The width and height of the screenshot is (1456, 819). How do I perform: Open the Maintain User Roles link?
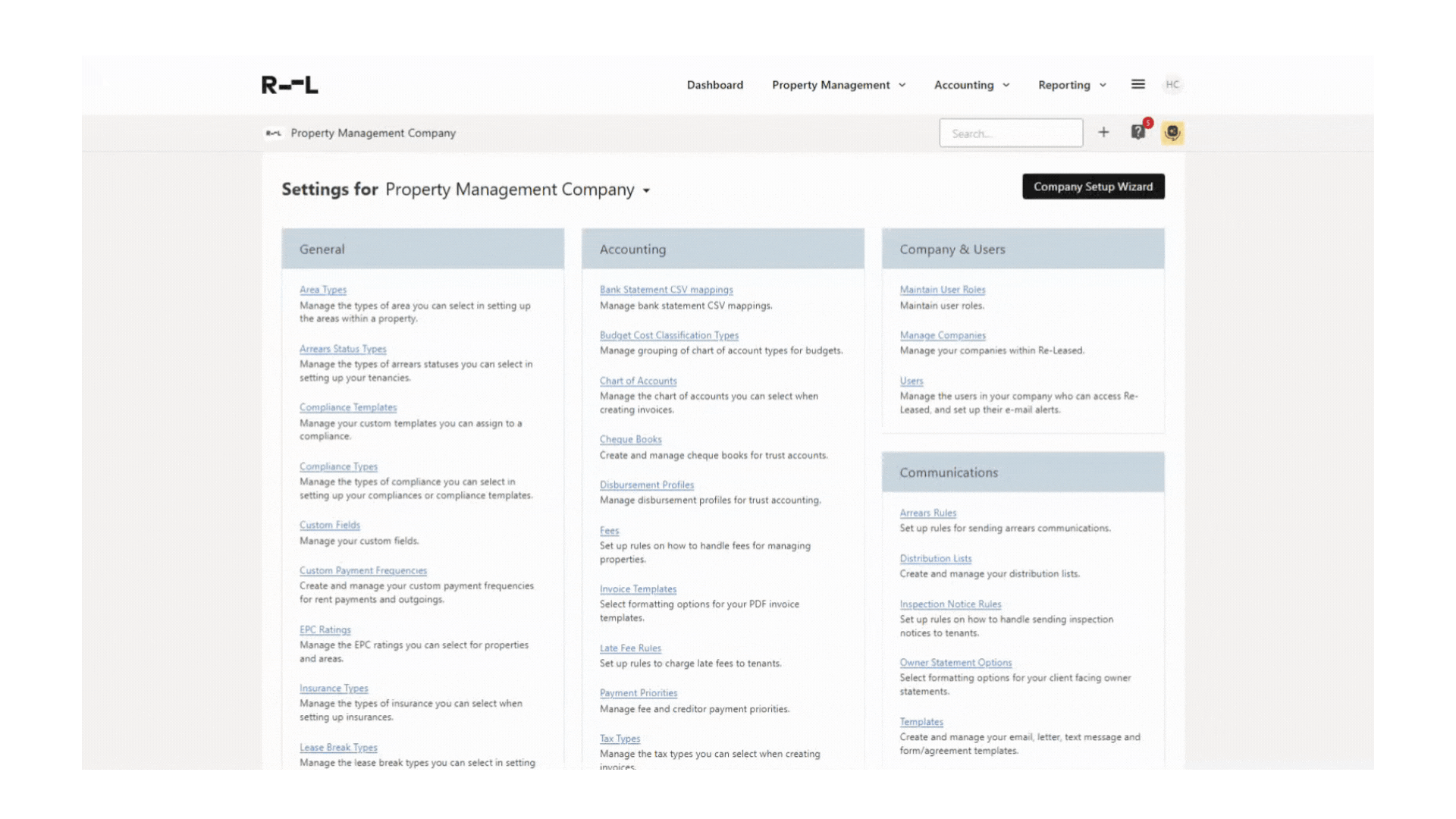942,290
